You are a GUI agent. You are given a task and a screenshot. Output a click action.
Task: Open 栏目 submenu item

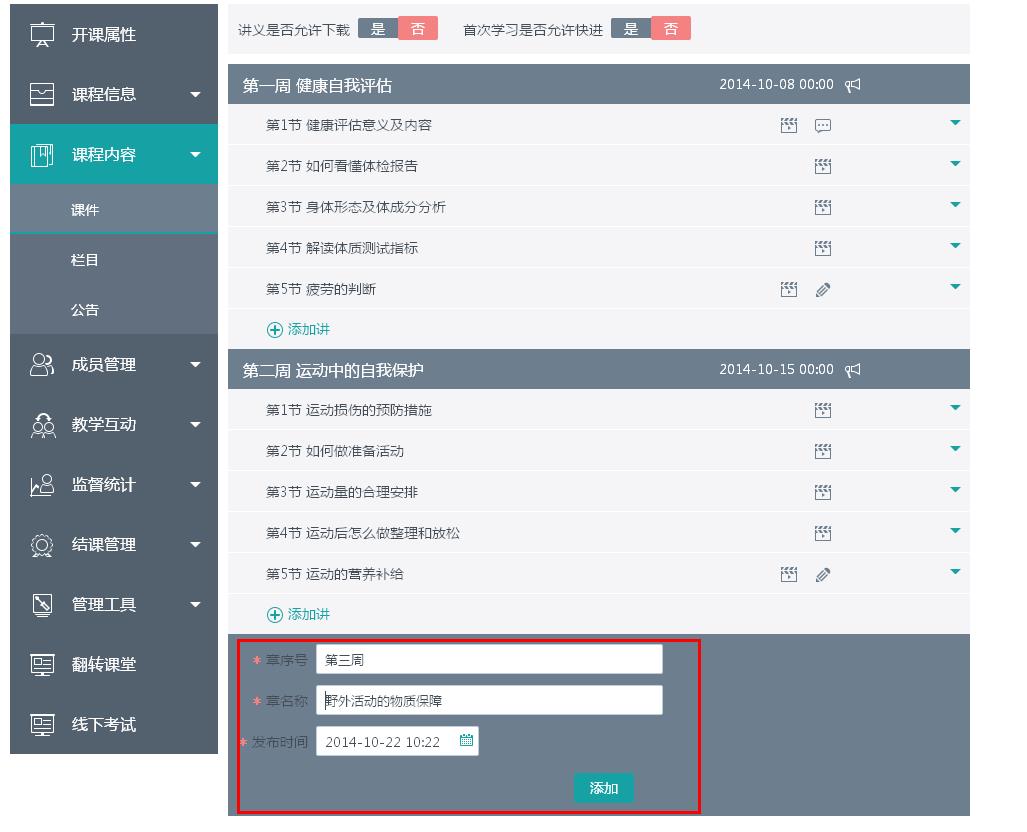pos(85,260)
